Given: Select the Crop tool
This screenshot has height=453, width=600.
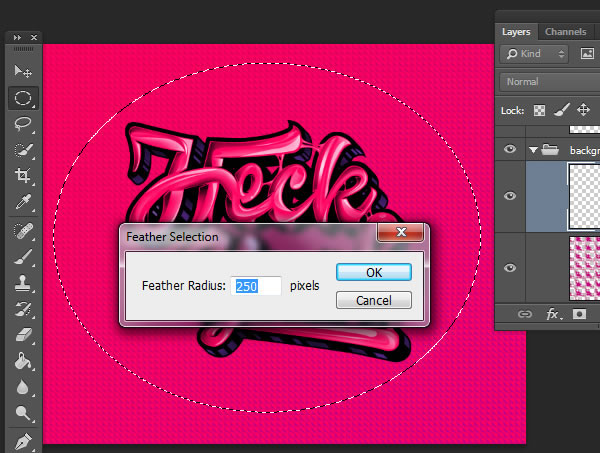Looking at the screenshot, I should [x=23, y=175].
